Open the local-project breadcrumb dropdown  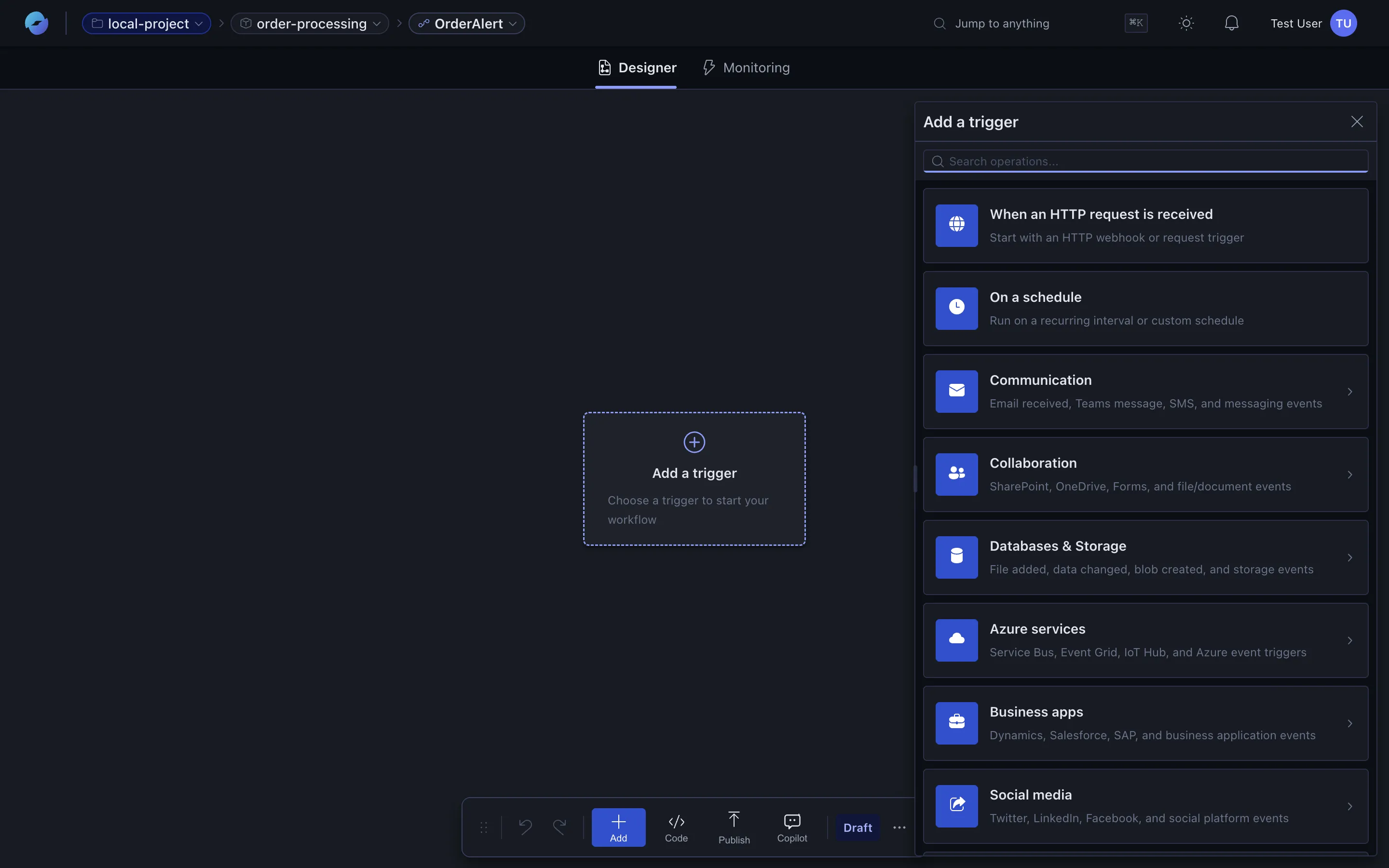tap(146, 24)
